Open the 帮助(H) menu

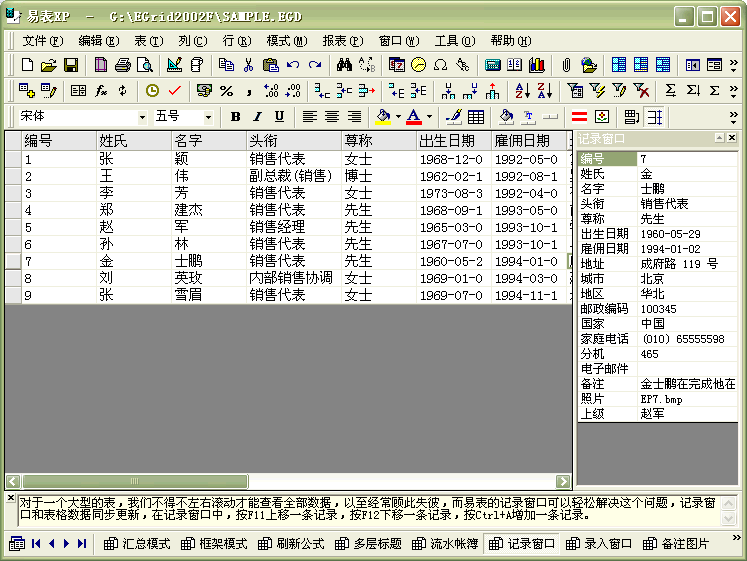coord(511,41)
